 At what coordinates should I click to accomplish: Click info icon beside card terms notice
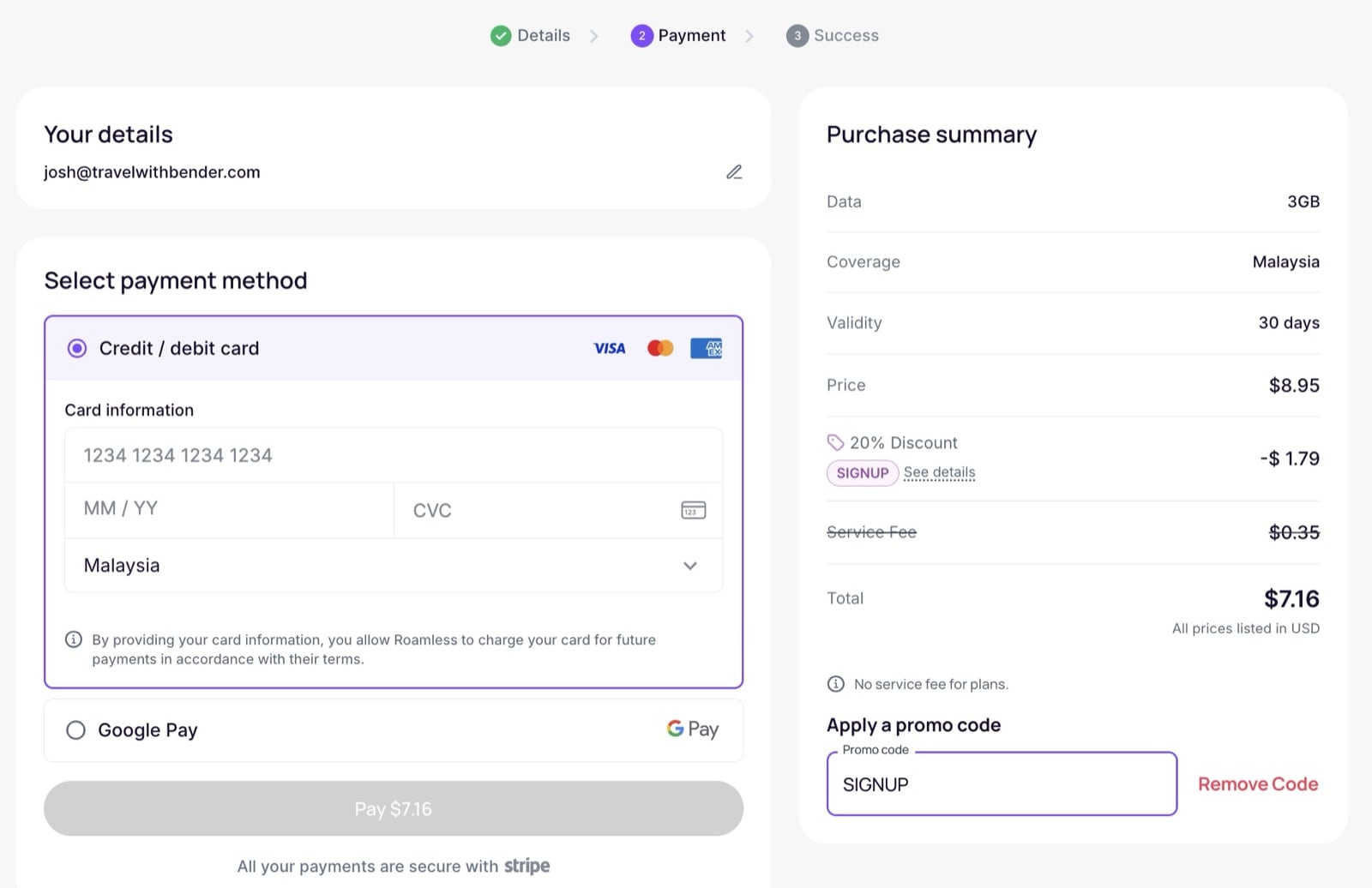coord(74,639)
